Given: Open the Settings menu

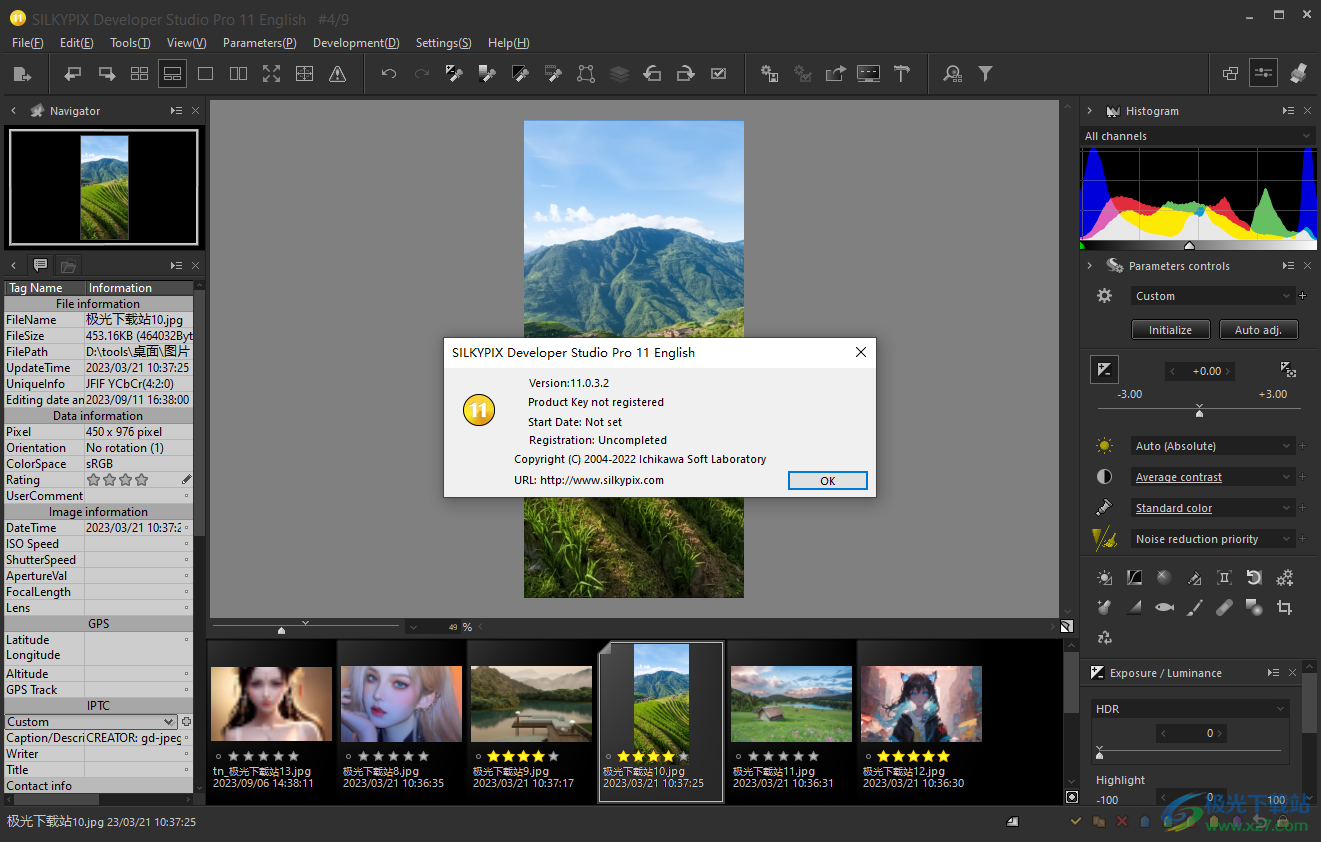Looking at the screenshot, I should coord(443,42).
